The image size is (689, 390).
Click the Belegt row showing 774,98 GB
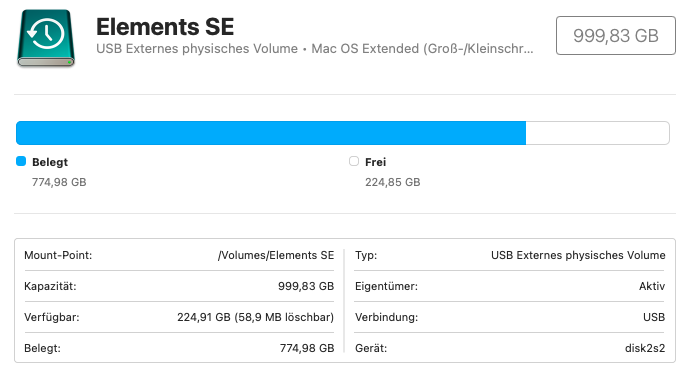(x=179, y=348)
